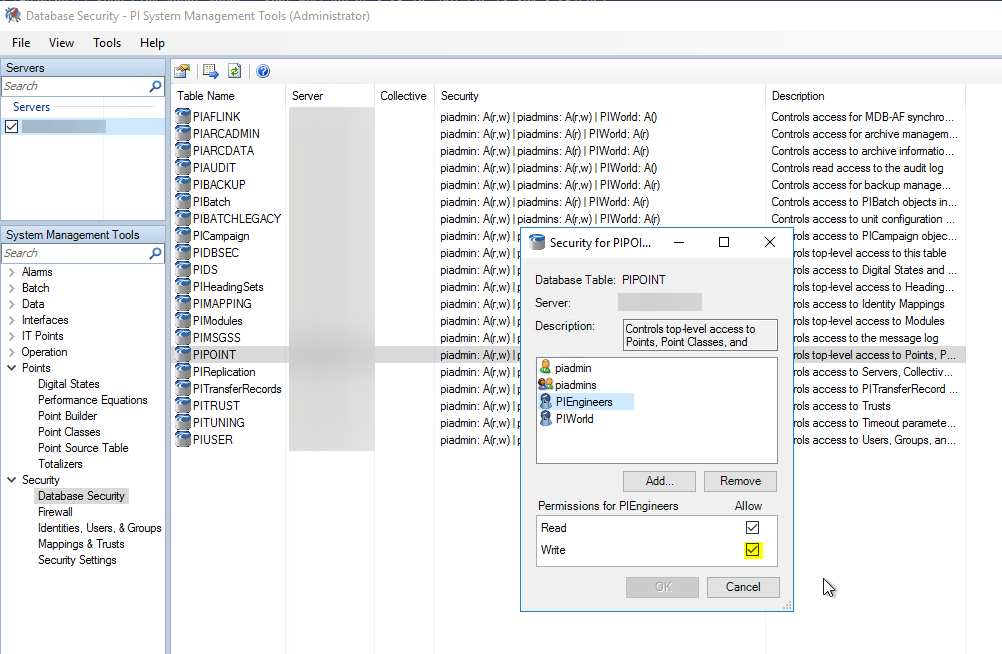Click the Add... button in security dialog

[659, 481]
